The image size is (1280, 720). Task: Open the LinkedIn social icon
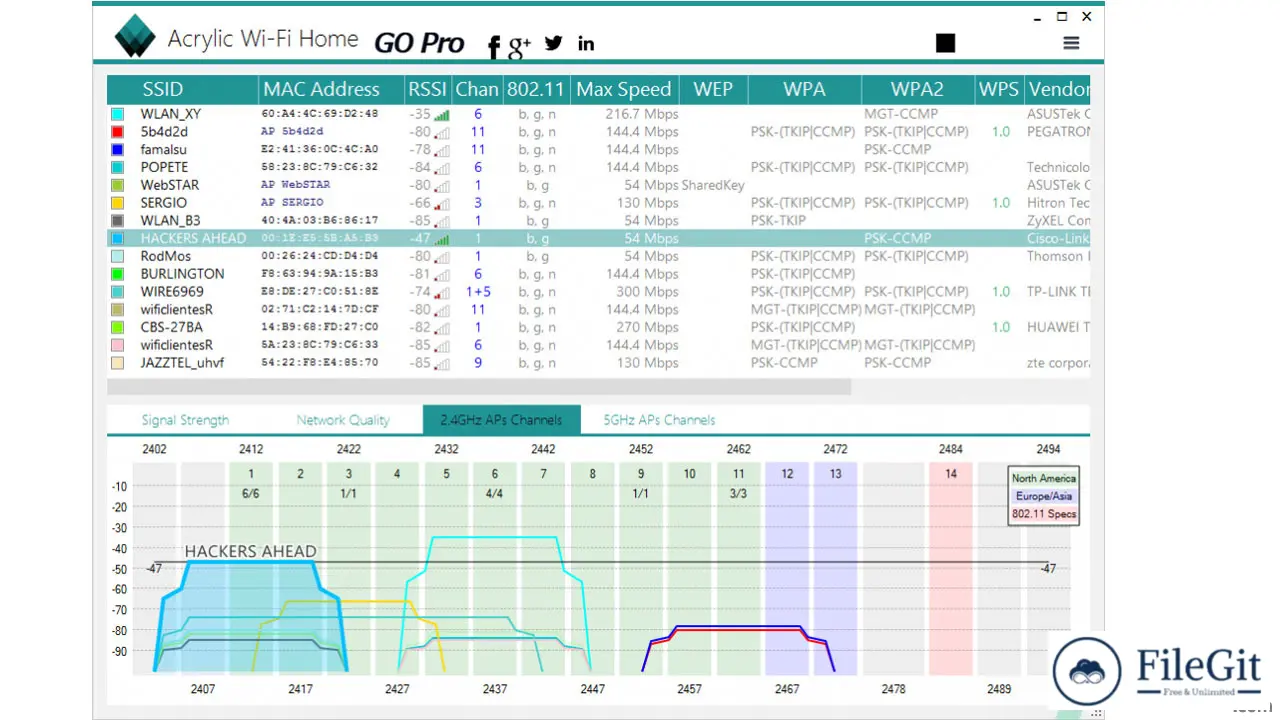tap(586, 43)
